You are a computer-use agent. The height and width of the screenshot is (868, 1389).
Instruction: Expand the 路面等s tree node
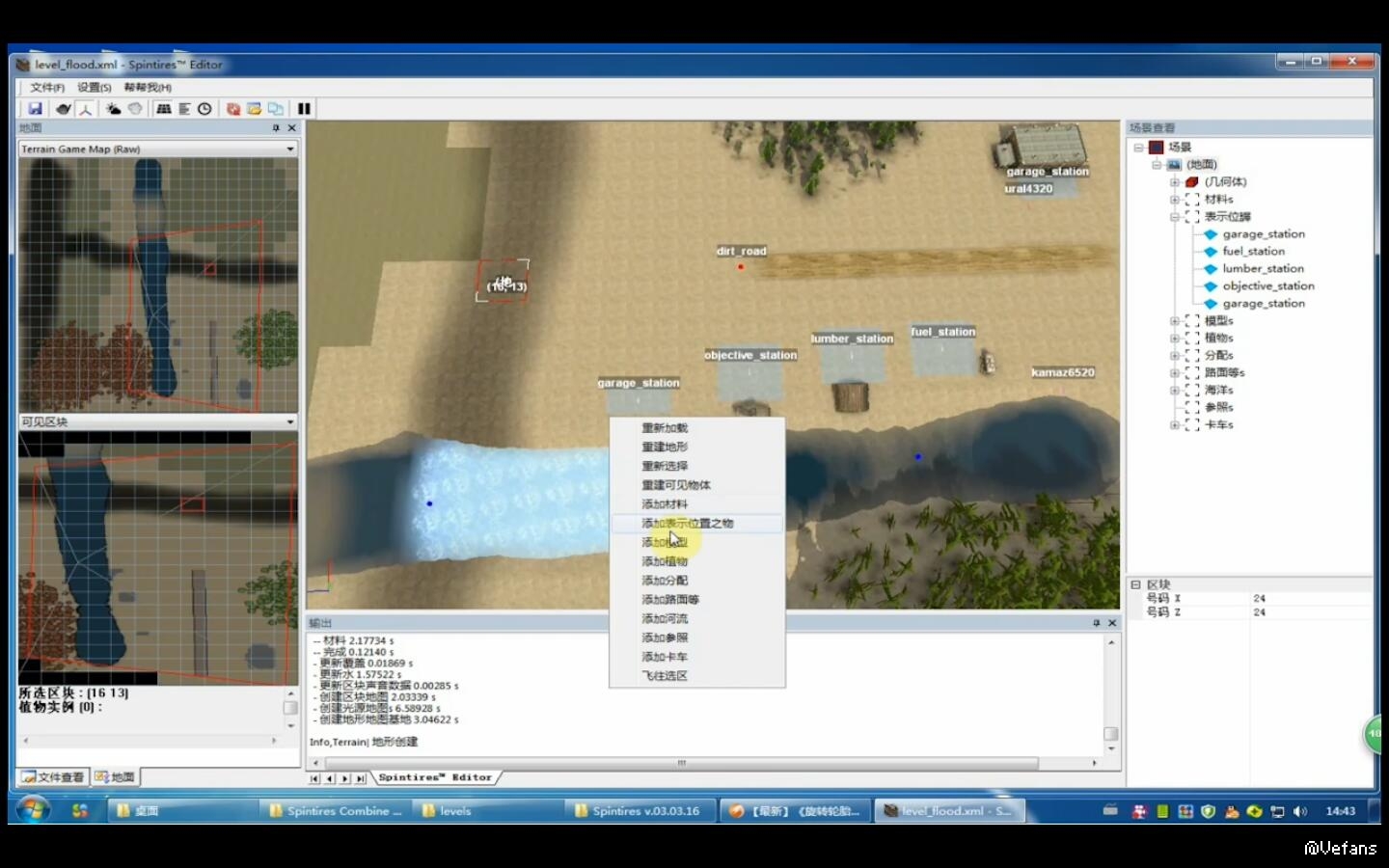(x=1175, y=373)
